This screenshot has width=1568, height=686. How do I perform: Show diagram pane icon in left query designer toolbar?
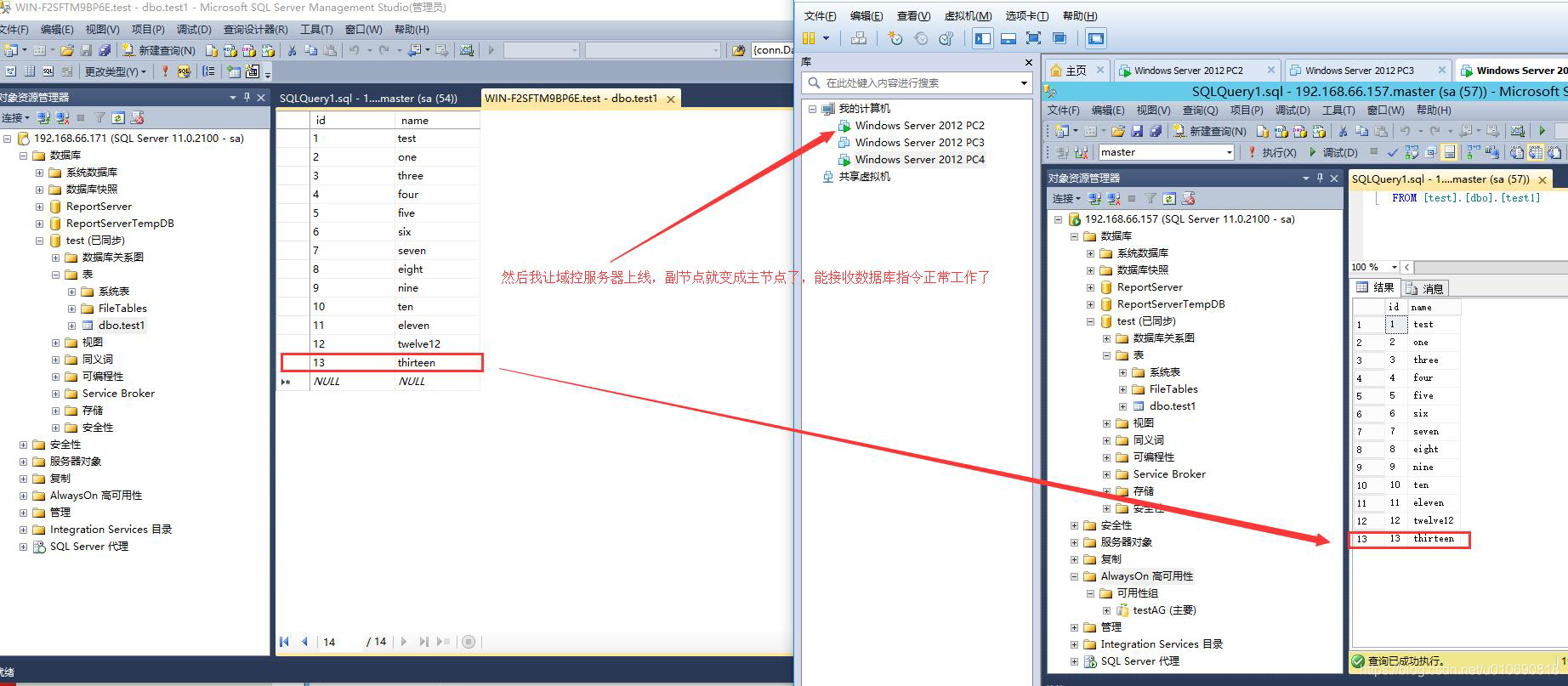10,71
